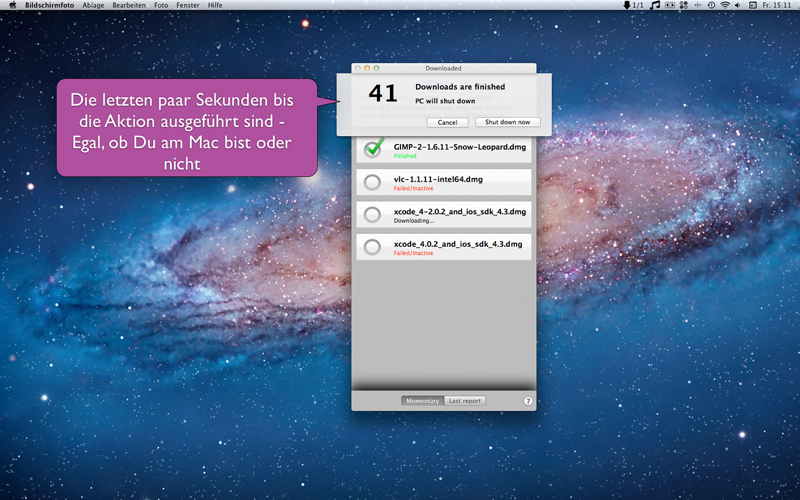
Task: Open the Apple menu
Action: [x=13, y=5]
